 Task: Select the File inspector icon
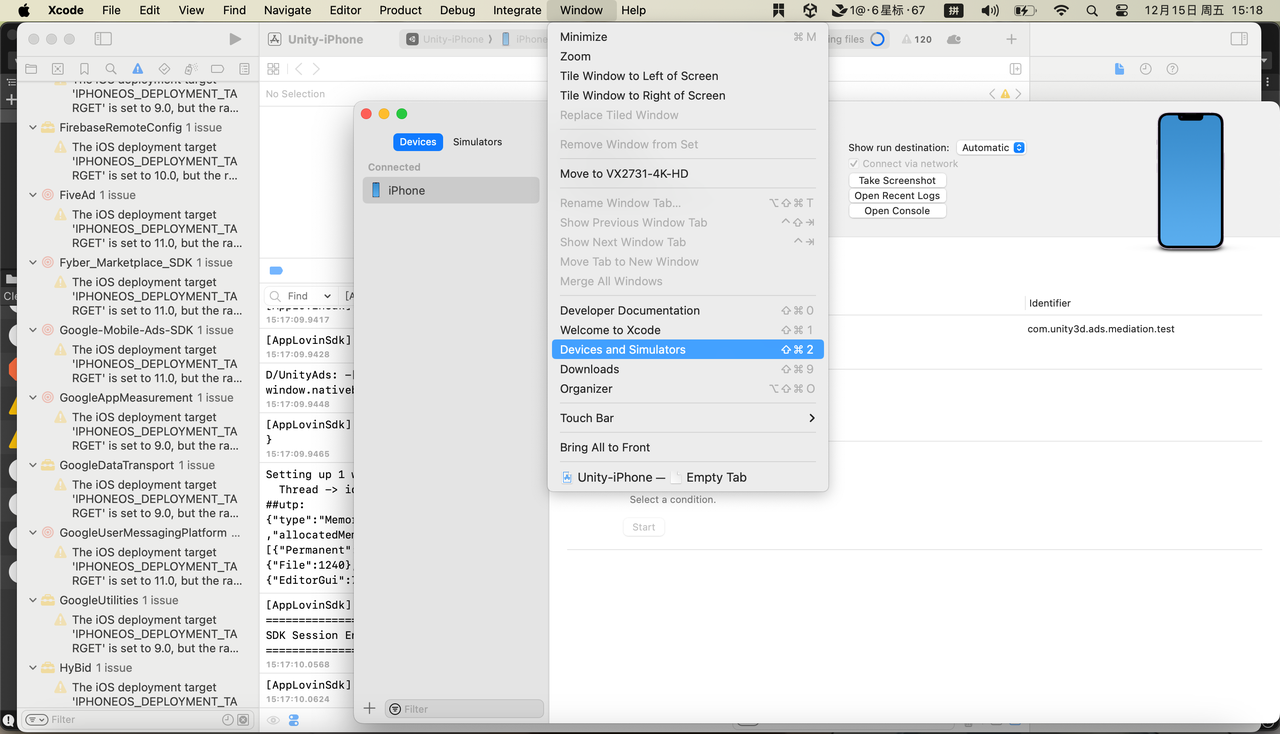pos(1119,69)
